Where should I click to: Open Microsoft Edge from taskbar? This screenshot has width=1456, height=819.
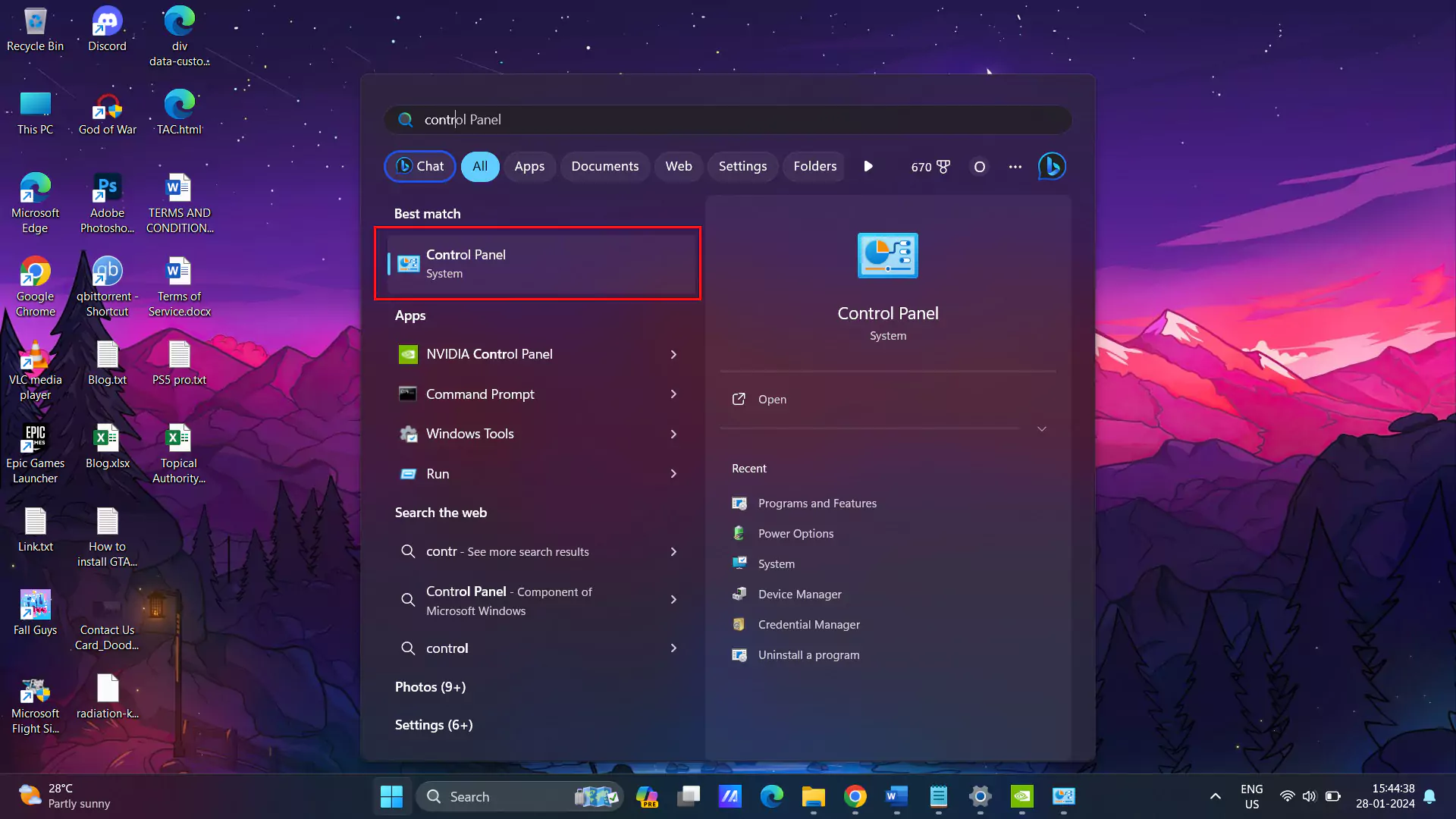click(x=771, y=796)
